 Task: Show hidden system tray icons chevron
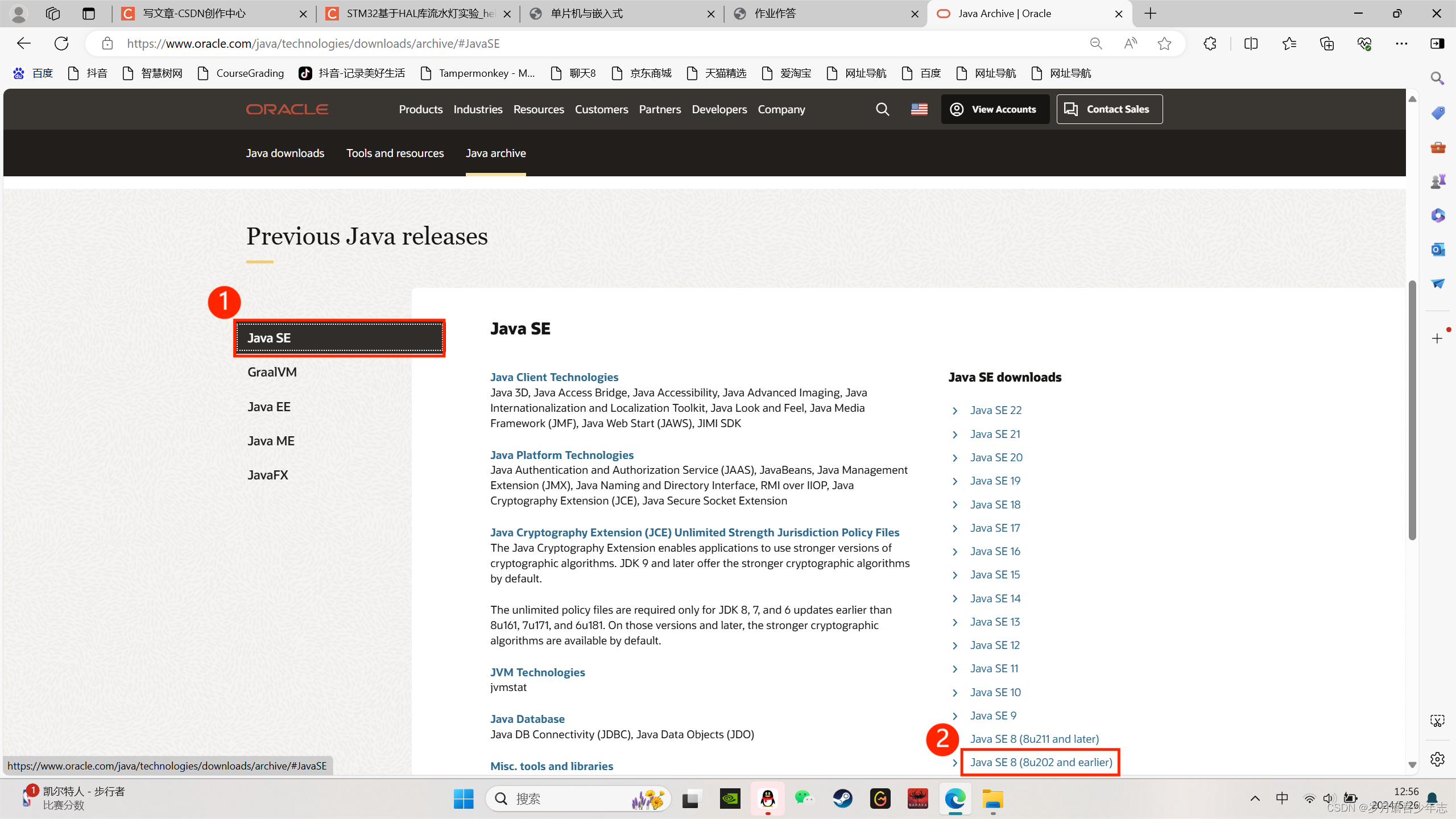[x=1255, y=799]
